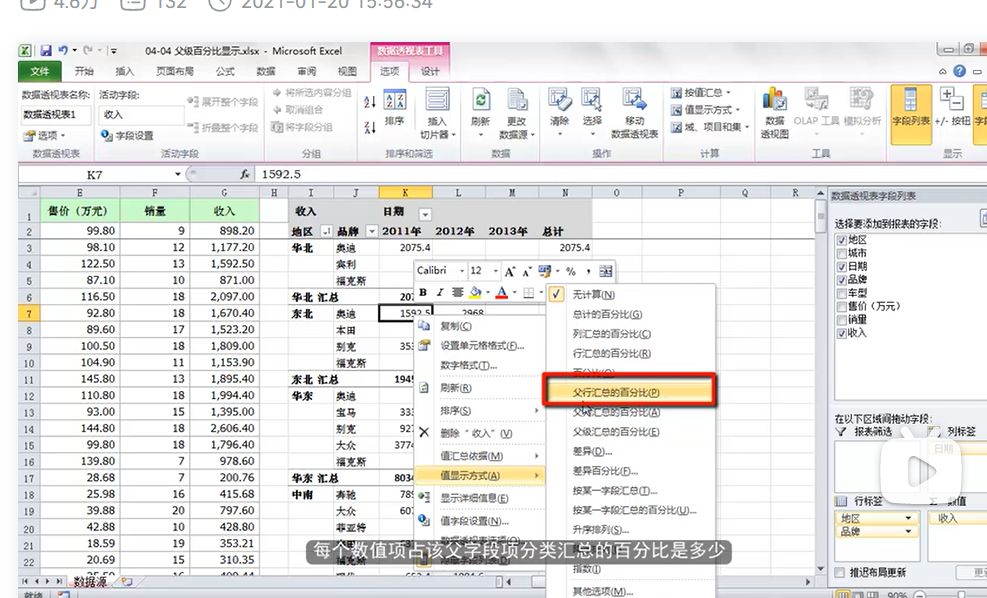Click Italic in the mini toolbar

(x=440, y=292)
